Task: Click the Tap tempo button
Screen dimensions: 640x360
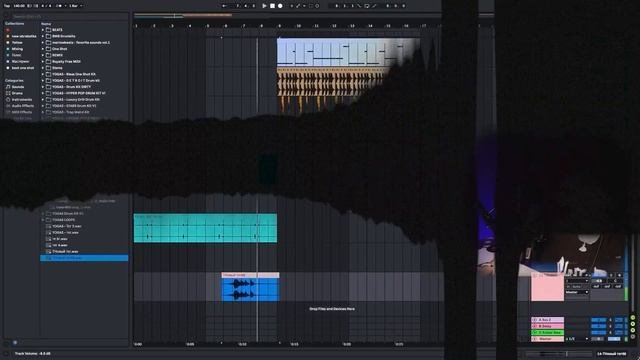Action: click(7, 6)
